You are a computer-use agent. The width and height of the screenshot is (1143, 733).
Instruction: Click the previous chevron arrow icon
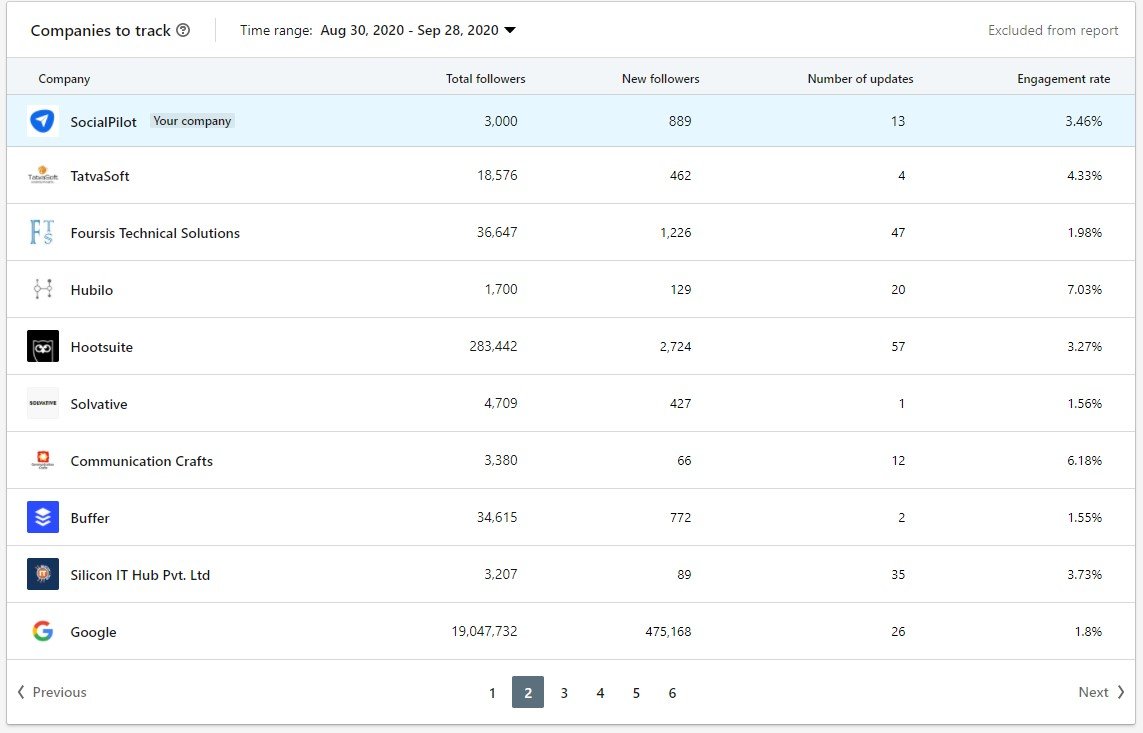[20, 692]
